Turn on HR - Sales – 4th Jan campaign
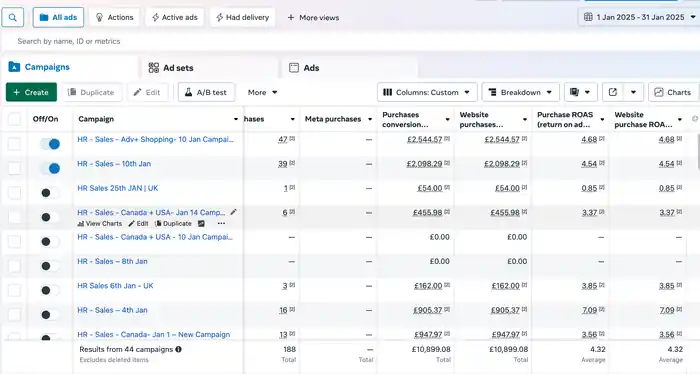Screen dimensions: 700x374 pos(50,315)
